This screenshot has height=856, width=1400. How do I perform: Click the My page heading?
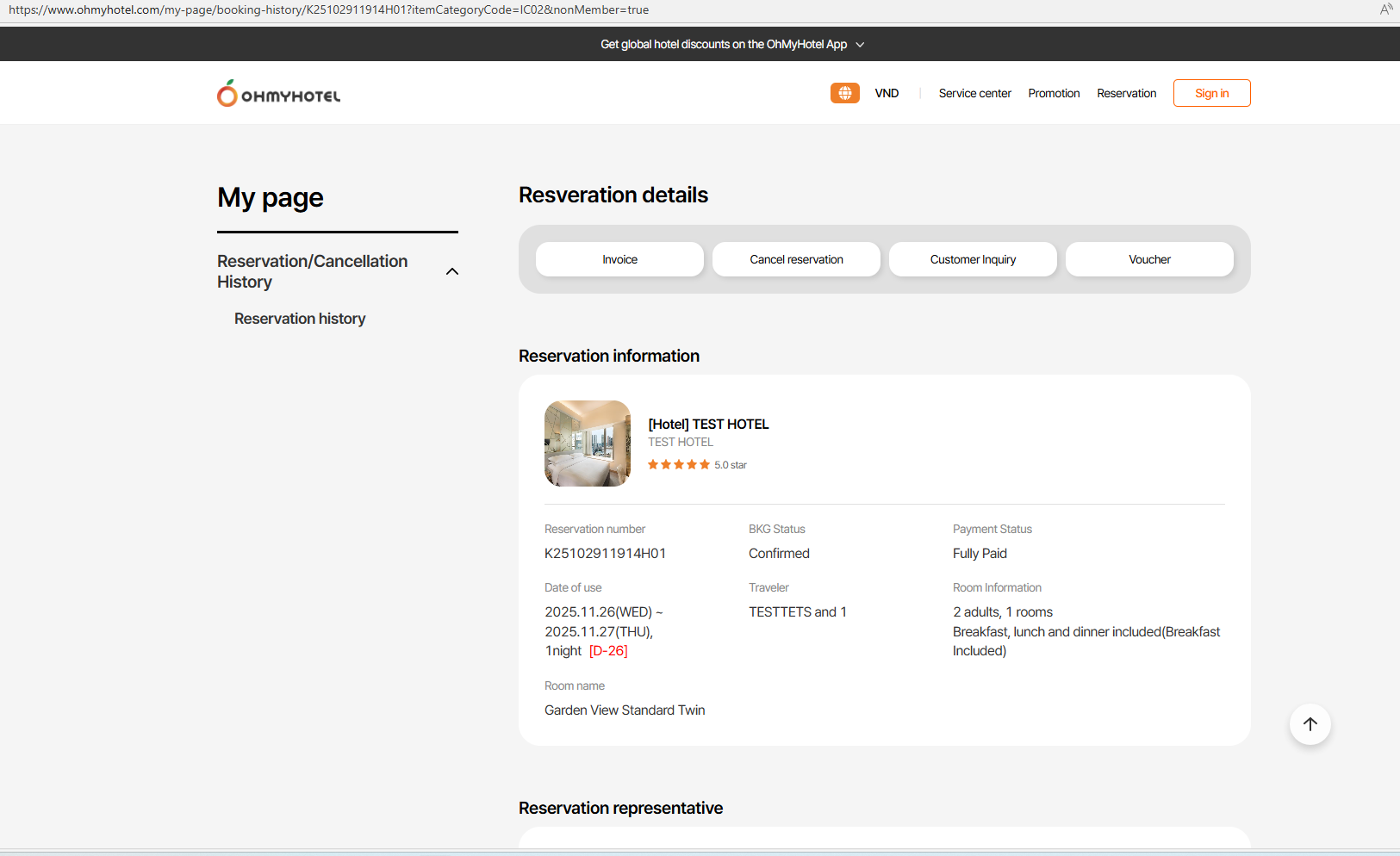271,198
